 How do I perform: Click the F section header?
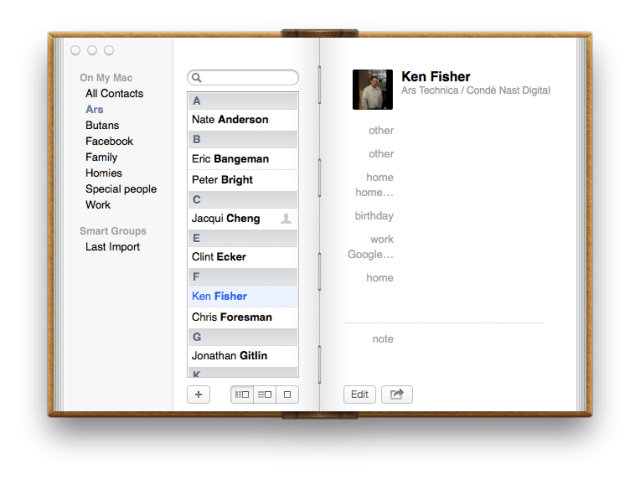pos(243,277)
